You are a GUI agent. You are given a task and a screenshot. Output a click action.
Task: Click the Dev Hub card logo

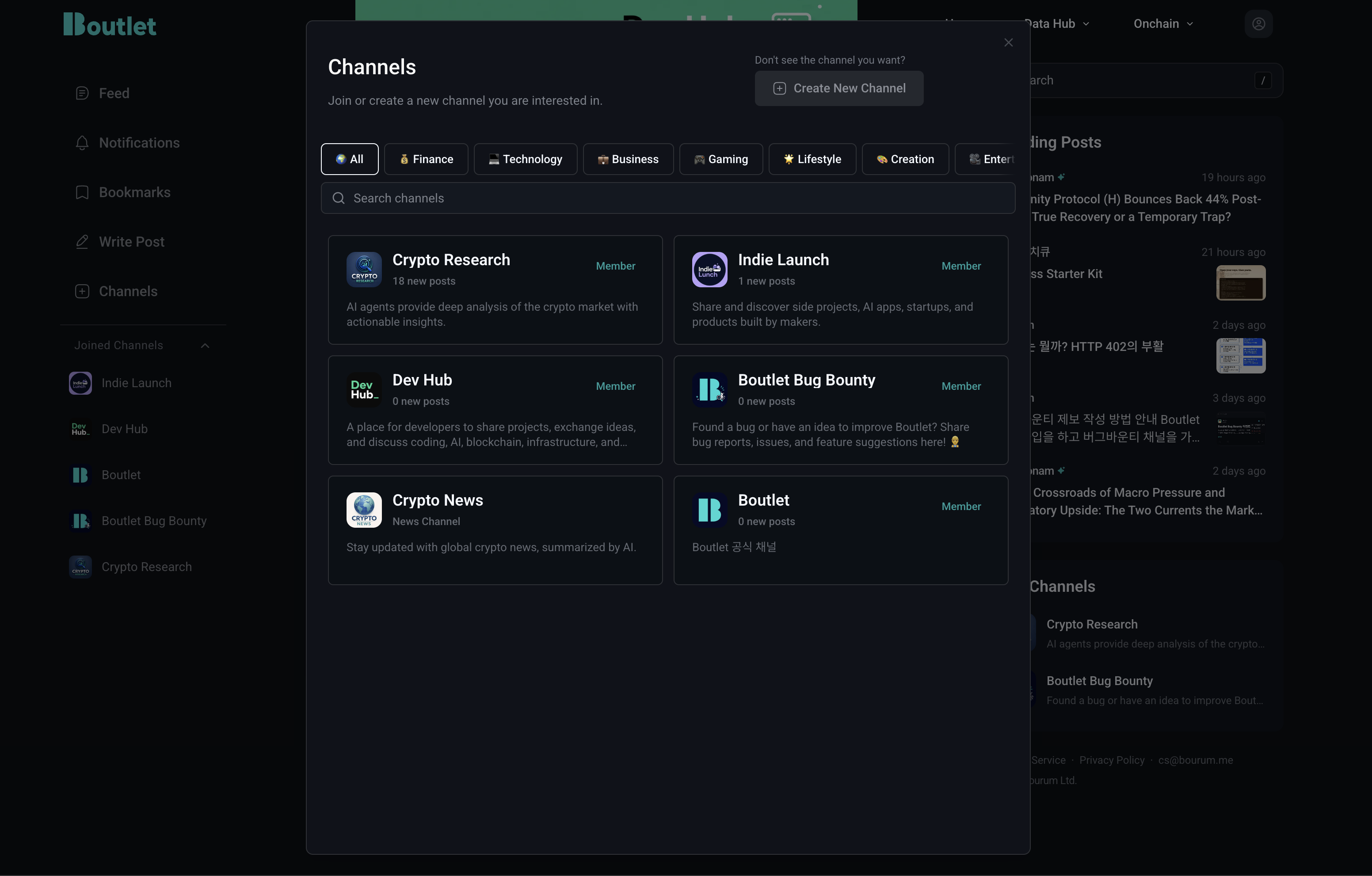[x=364, y=390]
